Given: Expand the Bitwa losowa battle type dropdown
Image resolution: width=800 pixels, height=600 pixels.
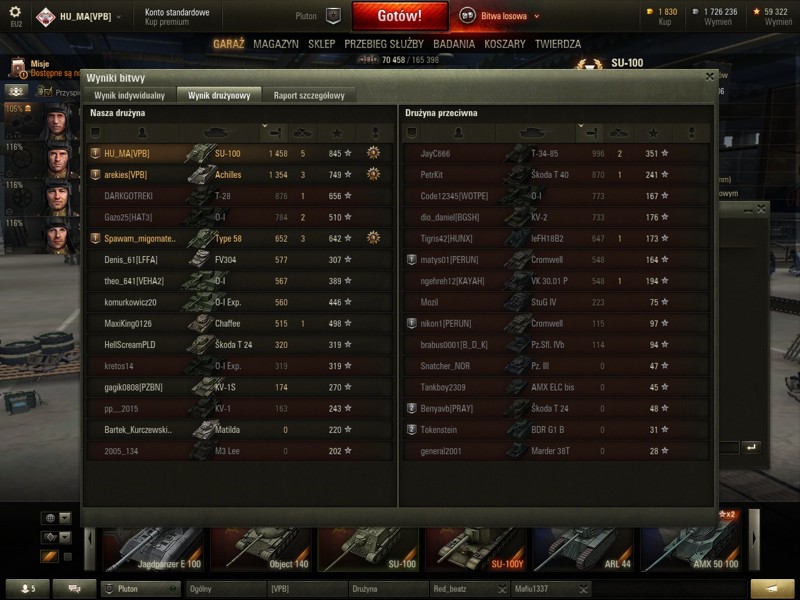Looking at the screenshot, I should point(537,16).
